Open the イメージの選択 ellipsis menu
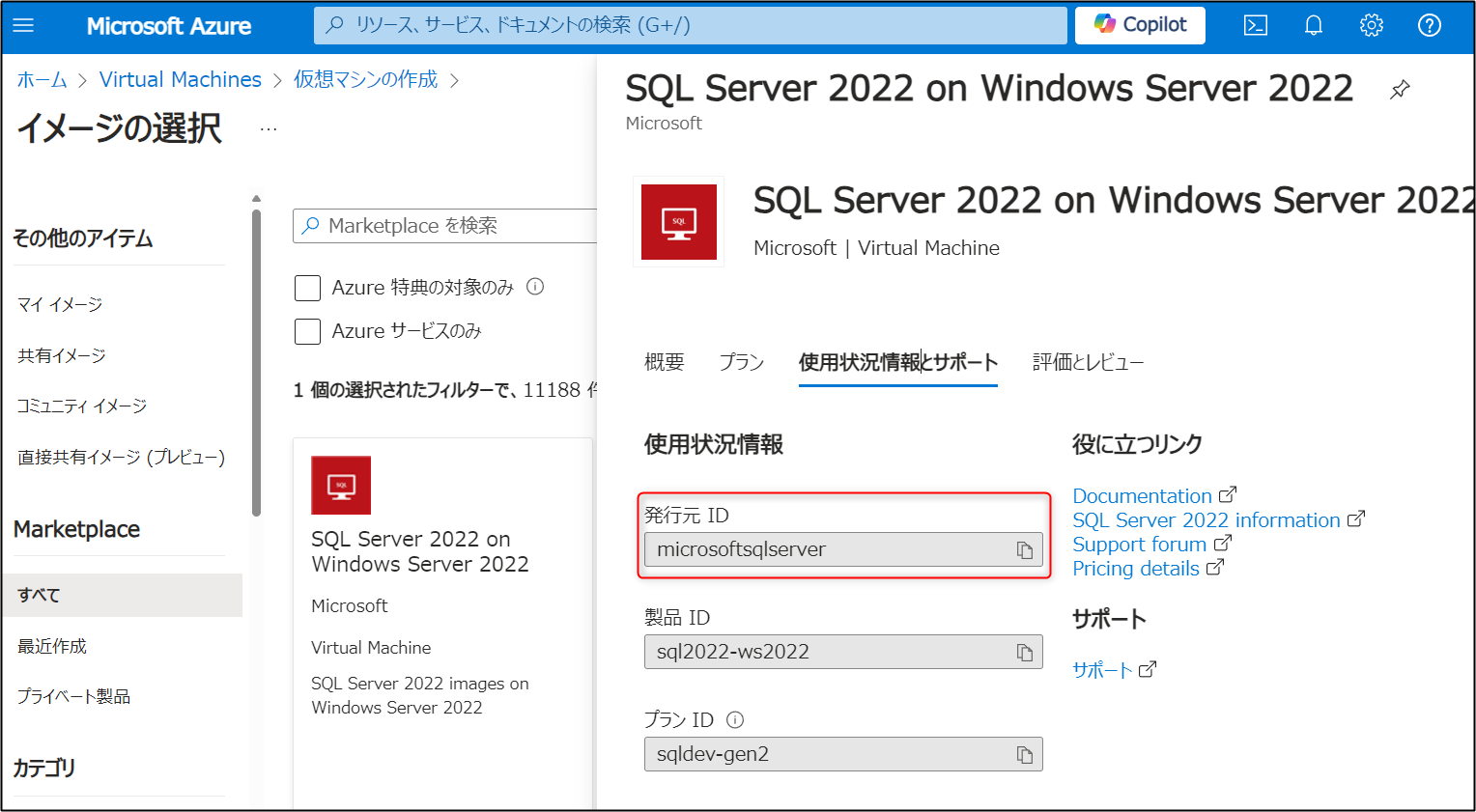Image resolution: width=1476 pixels, height=812 pixels. pyautogui.click(x=269, y=129)
